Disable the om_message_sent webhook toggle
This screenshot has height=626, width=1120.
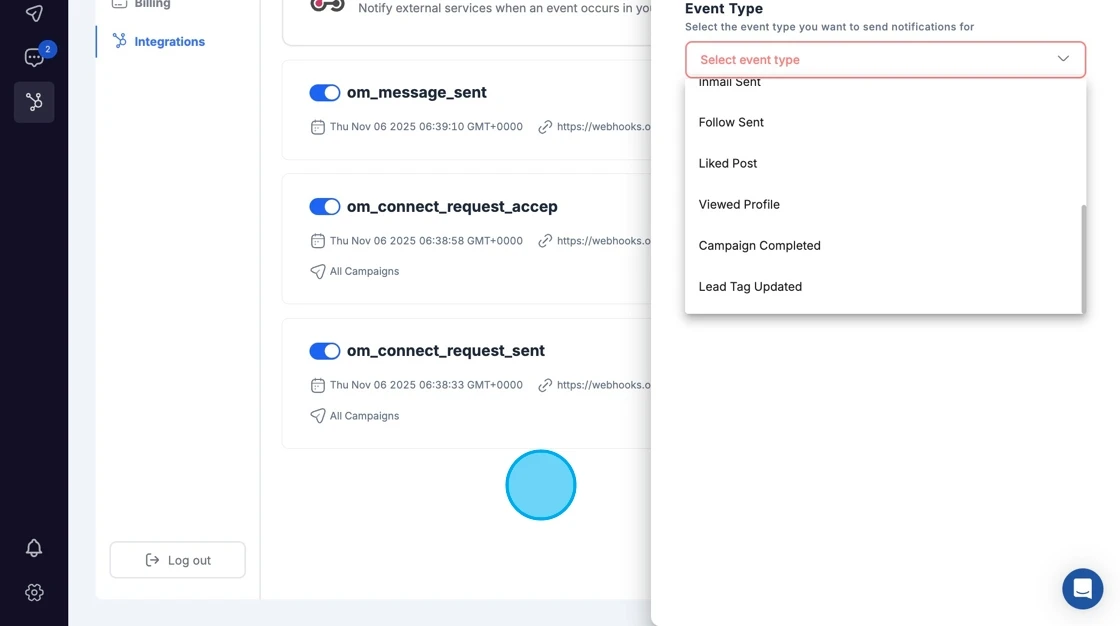pos(325,92)
